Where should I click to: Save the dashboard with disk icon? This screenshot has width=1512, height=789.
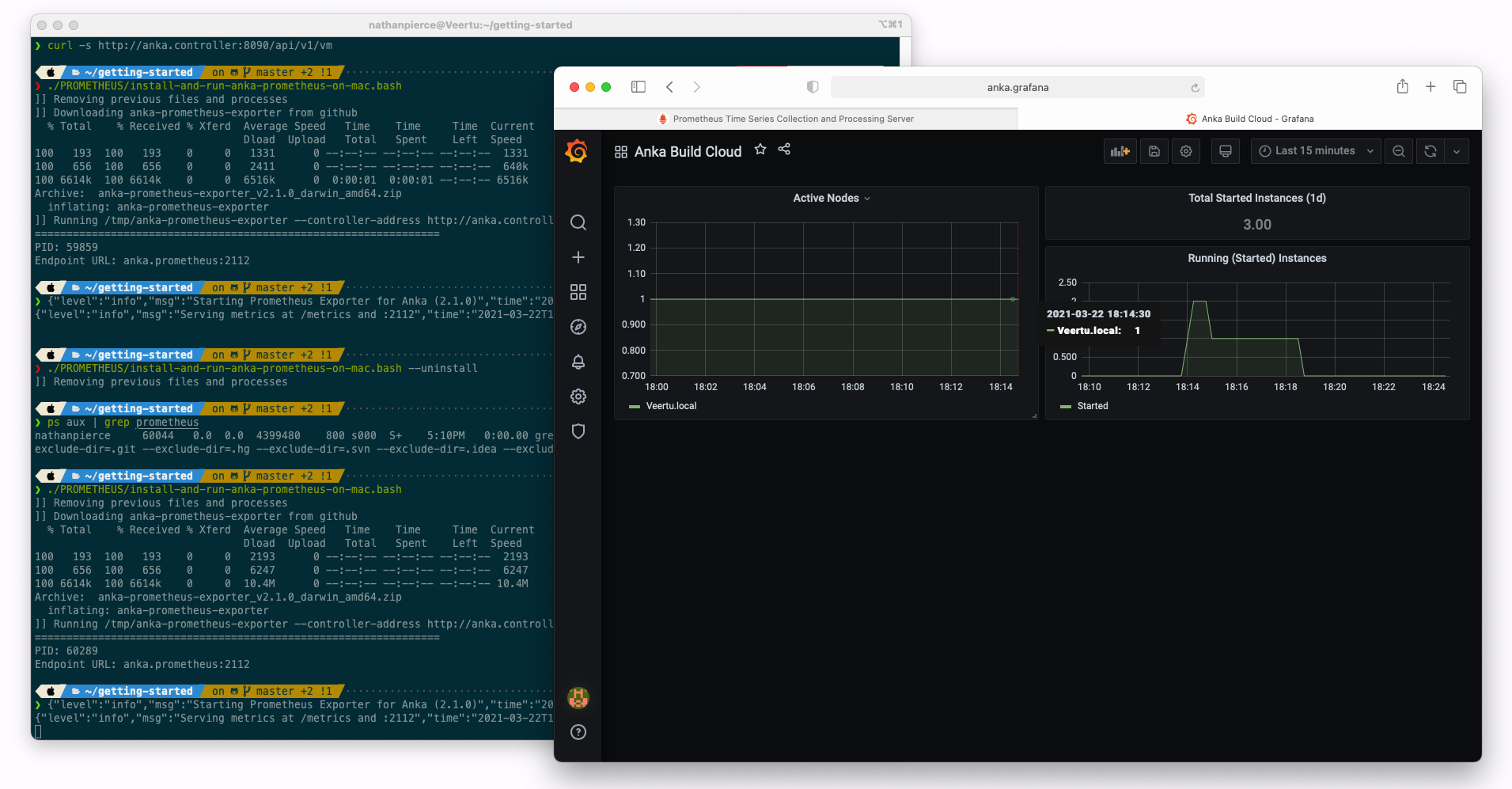point(1154,151)
